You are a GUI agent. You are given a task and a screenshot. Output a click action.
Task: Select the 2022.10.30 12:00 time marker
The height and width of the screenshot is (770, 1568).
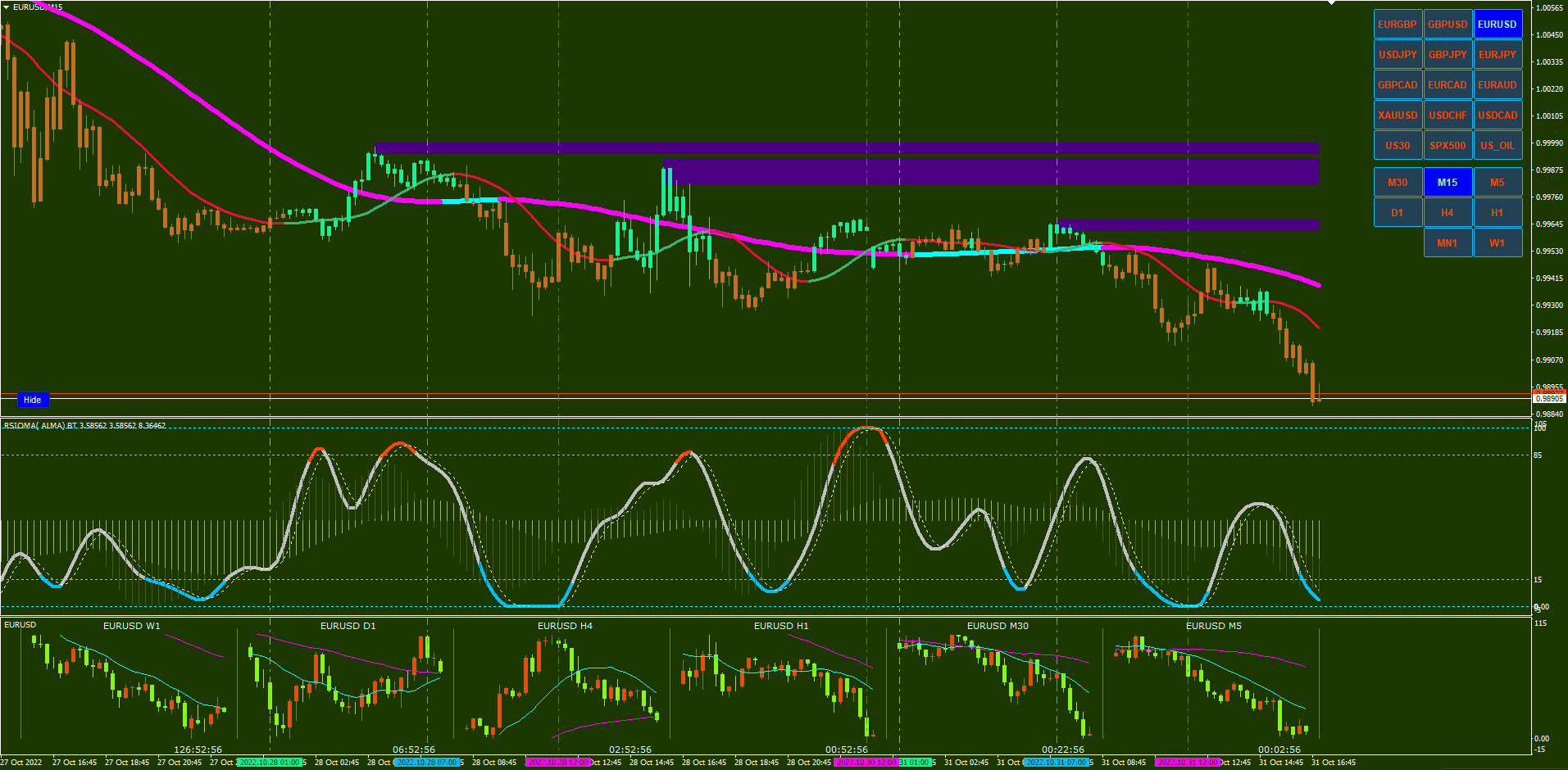coord(866,763)
